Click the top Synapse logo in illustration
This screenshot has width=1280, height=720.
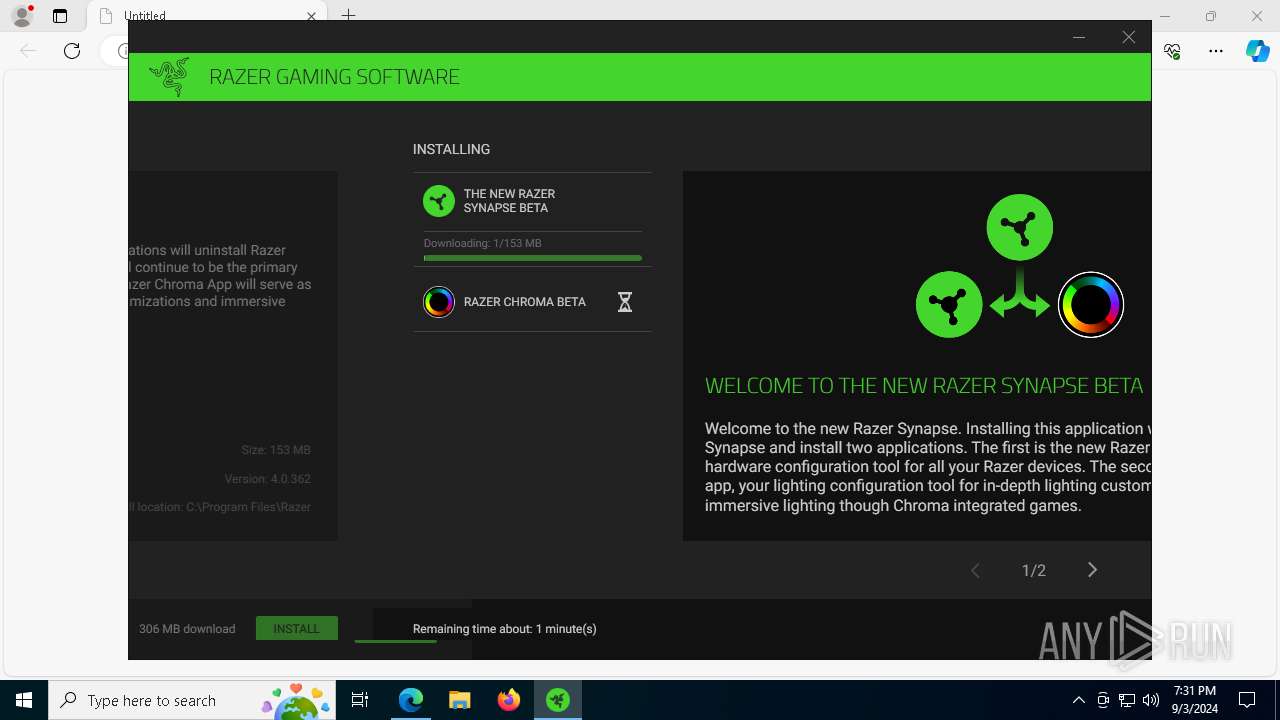click(1020, 227)
